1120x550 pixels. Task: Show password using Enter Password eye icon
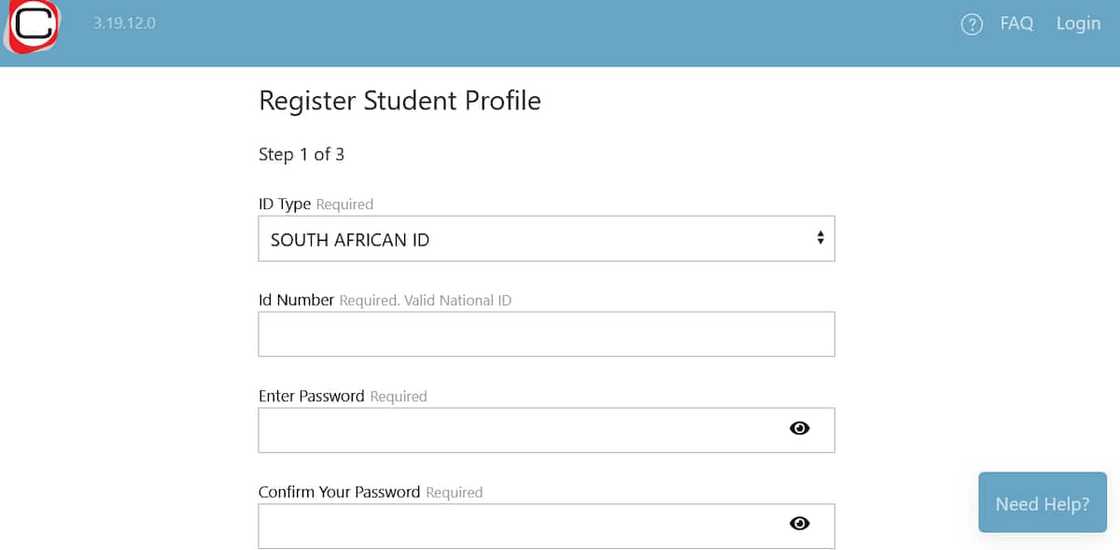click(799, 428)
